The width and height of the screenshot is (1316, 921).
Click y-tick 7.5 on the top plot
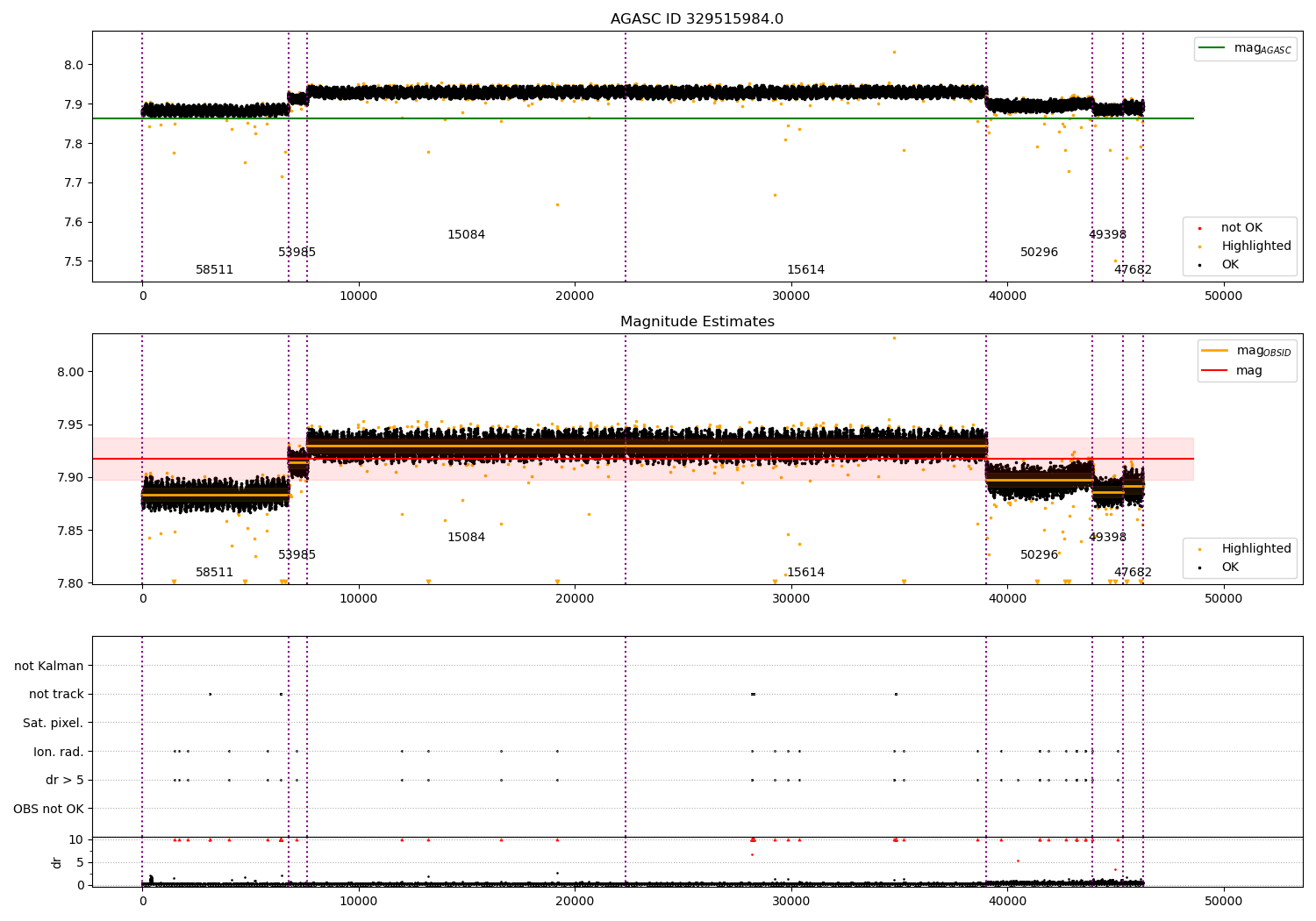coord(74,261)
